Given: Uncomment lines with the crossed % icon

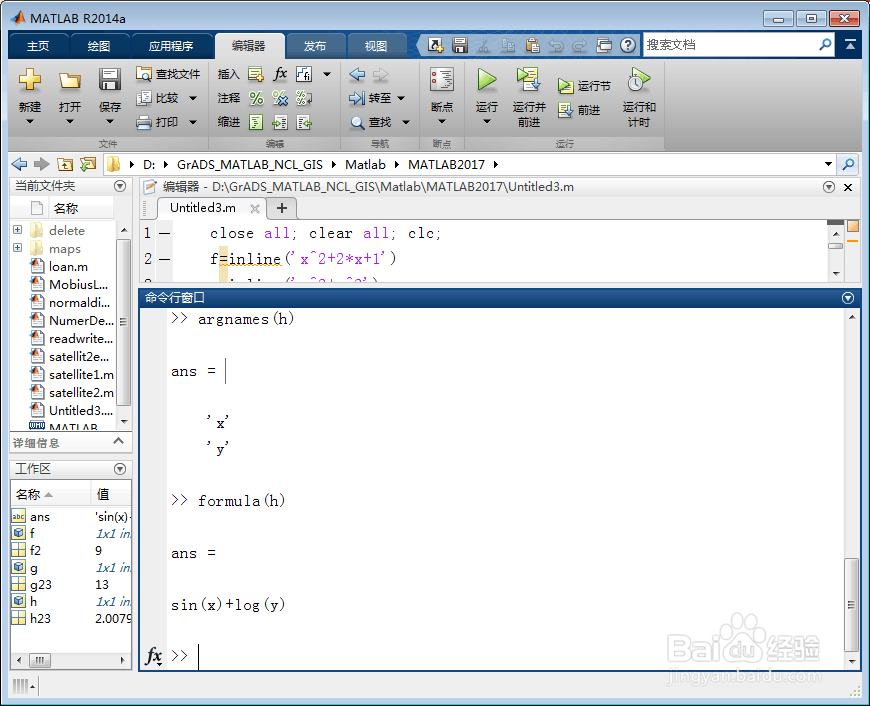Looking at the screenshot, I should tap(280, 98).
